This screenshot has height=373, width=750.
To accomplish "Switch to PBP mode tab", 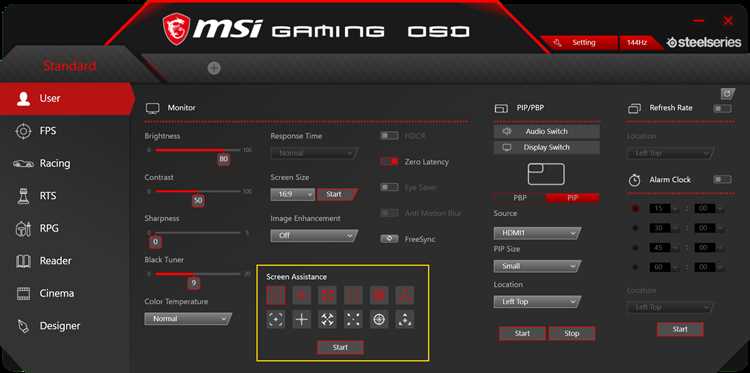I will pos(519,198).
